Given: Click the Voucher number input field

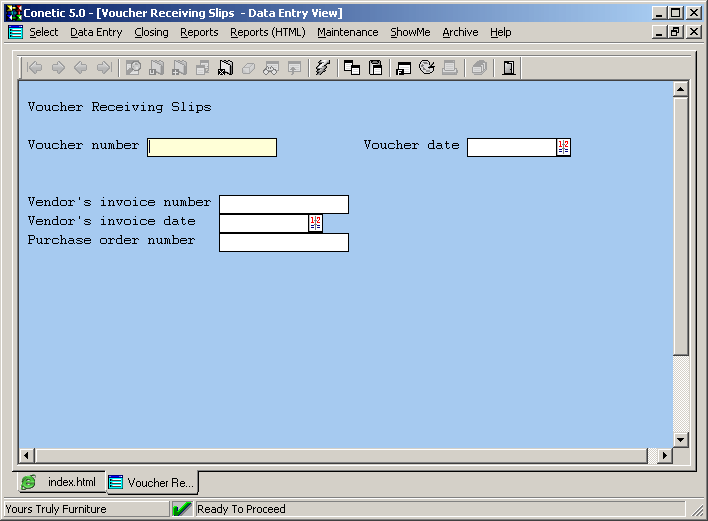Looking at the screenshot, I should pos(212,147).
